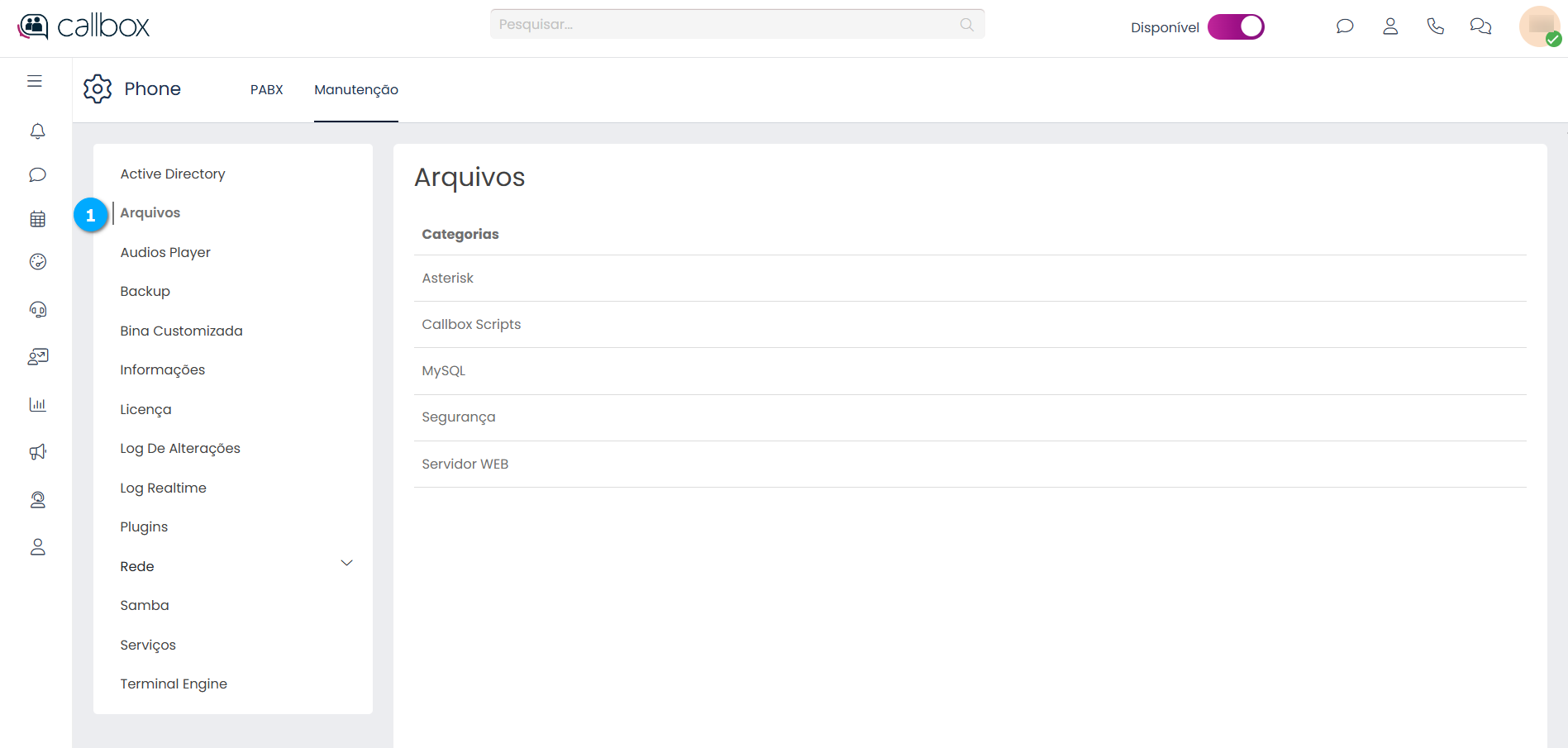Viewport: 1568px width, 748px height.
Task: Open the bar chart reports icon
Action: point(38,404)
